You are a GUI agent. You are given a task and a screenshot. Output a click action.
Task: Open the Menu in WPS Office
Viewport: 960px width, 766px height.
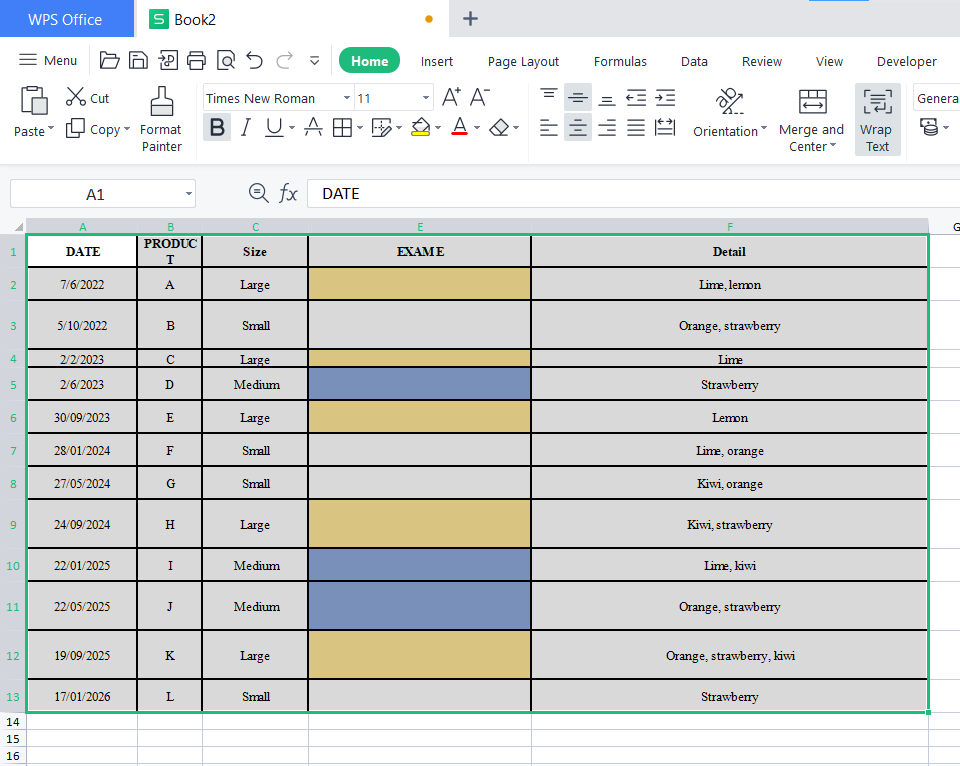coord(48,60)
